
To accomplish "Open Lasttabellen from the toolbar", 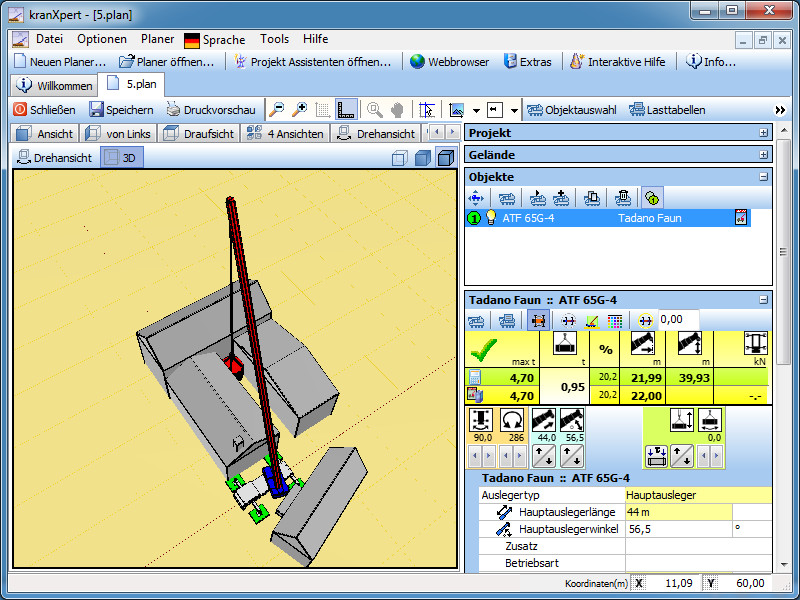I will click(667, 110).
